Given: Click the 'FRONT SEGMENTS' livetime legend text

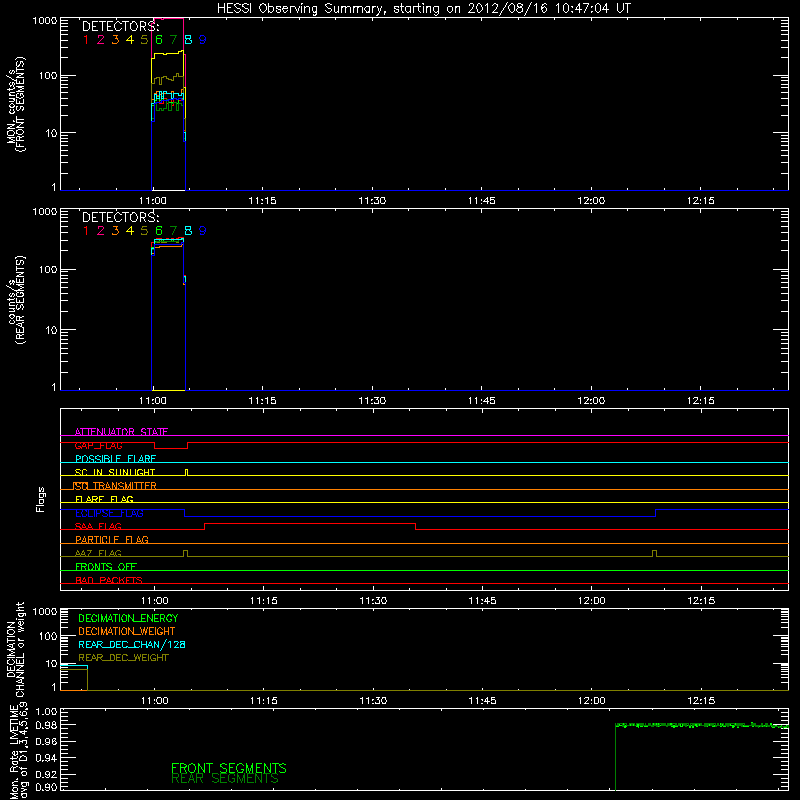Looking at the screenshot, I should pyautogui.click(x=229, y=768).
